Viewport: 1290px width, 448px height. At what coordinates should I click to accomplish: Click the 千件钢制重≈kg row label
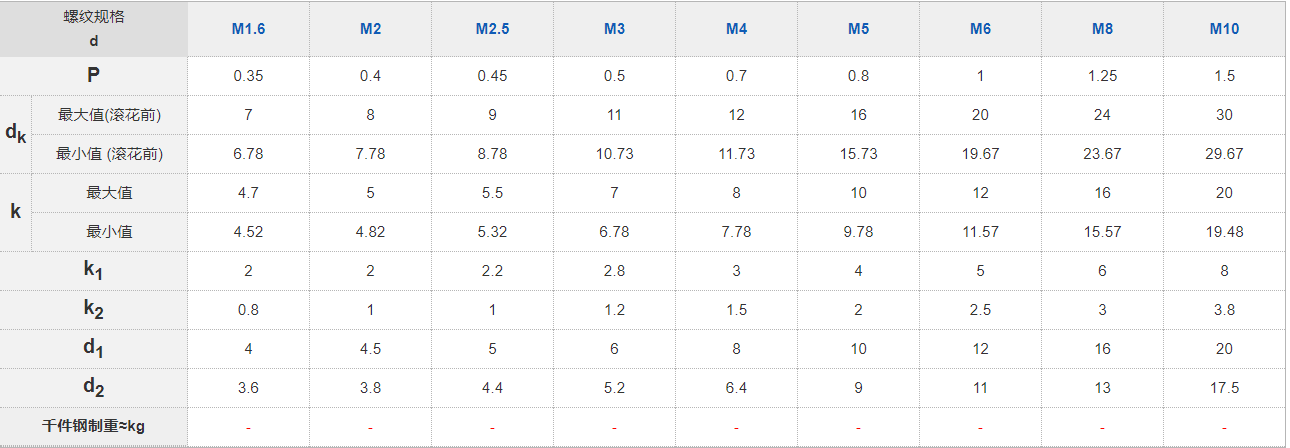coord(94,427)
